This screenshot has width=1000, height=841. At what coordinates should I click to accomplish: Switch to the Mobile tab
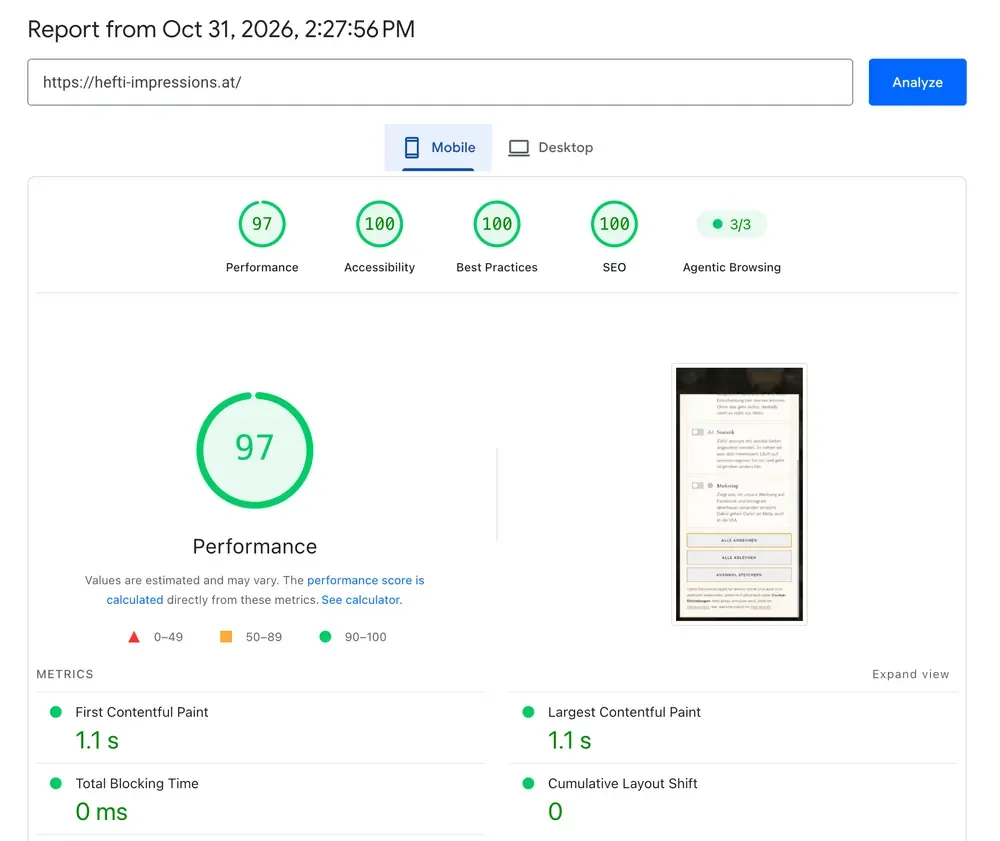click(x=438, y=147)
